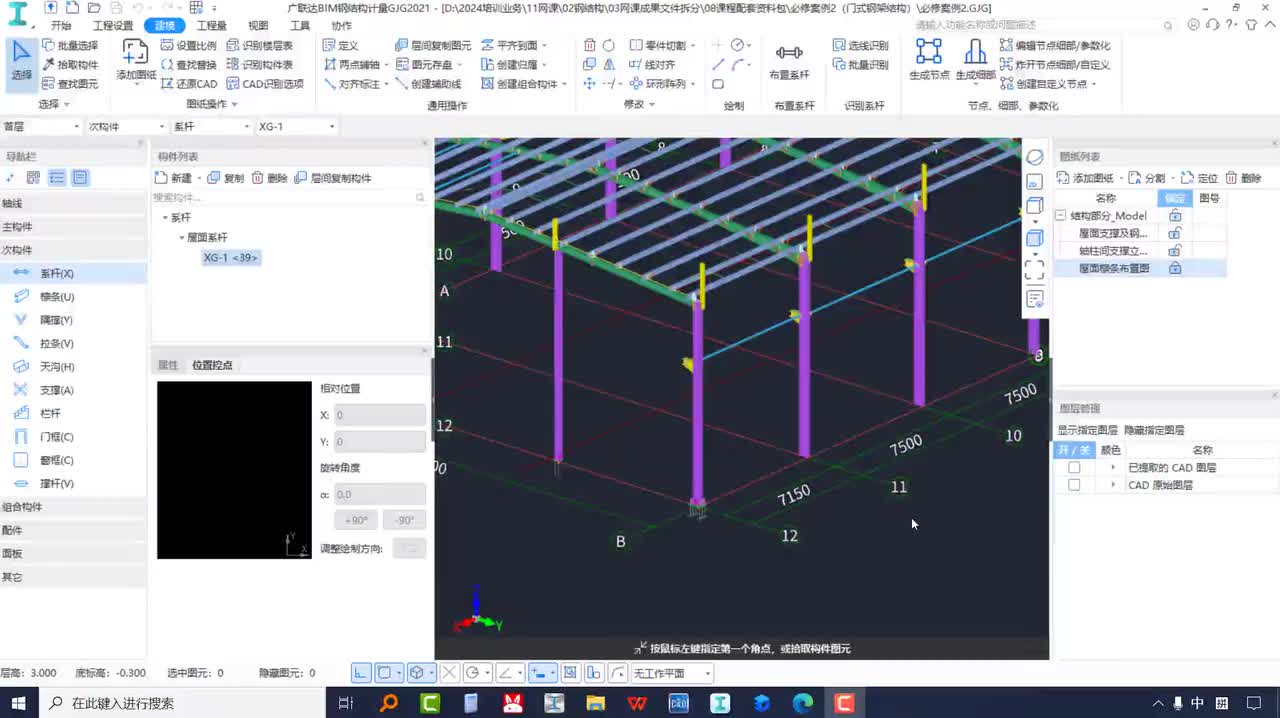Click 识别楼层表 identify floor table
Screen dimensions: 1280x718
point(260,45)
